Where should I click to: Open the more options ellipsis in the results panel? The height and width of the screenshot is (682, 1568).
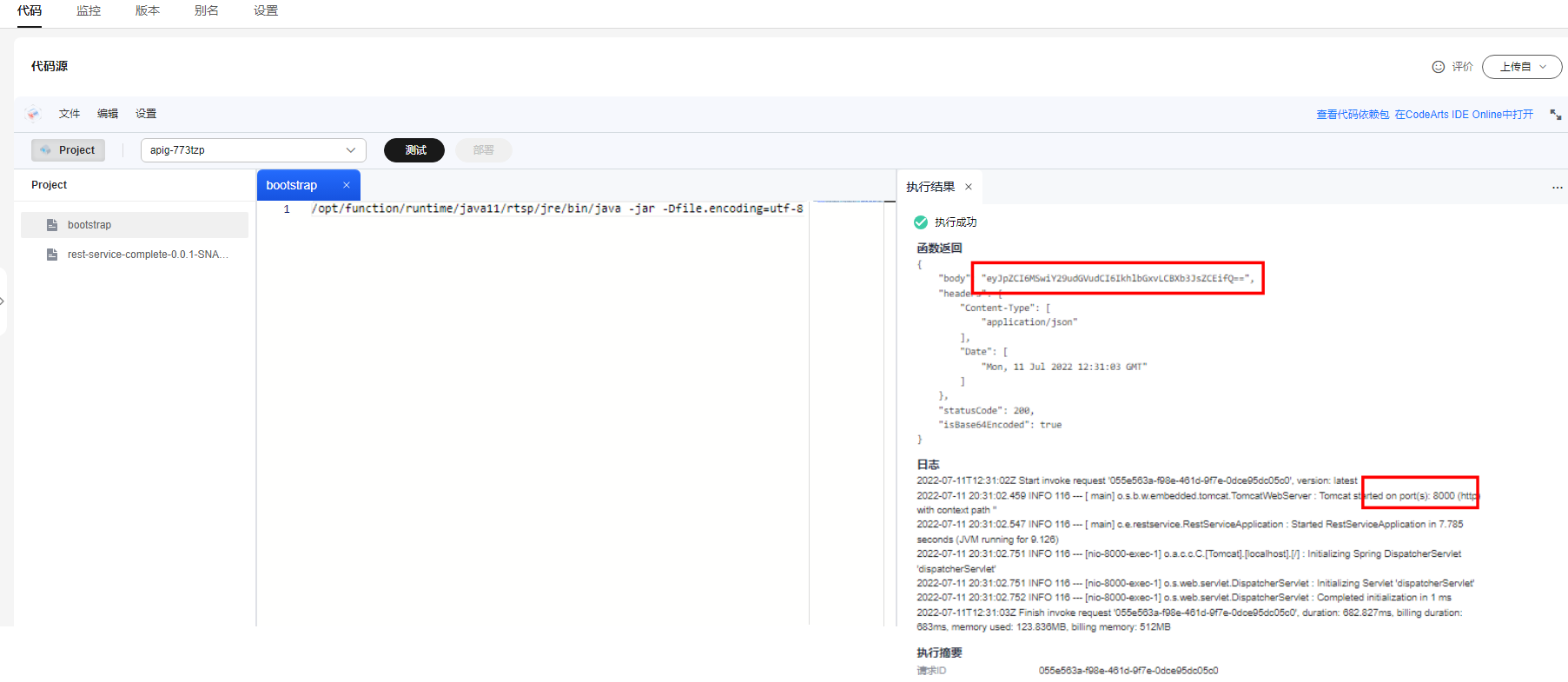pos(1557,188)
